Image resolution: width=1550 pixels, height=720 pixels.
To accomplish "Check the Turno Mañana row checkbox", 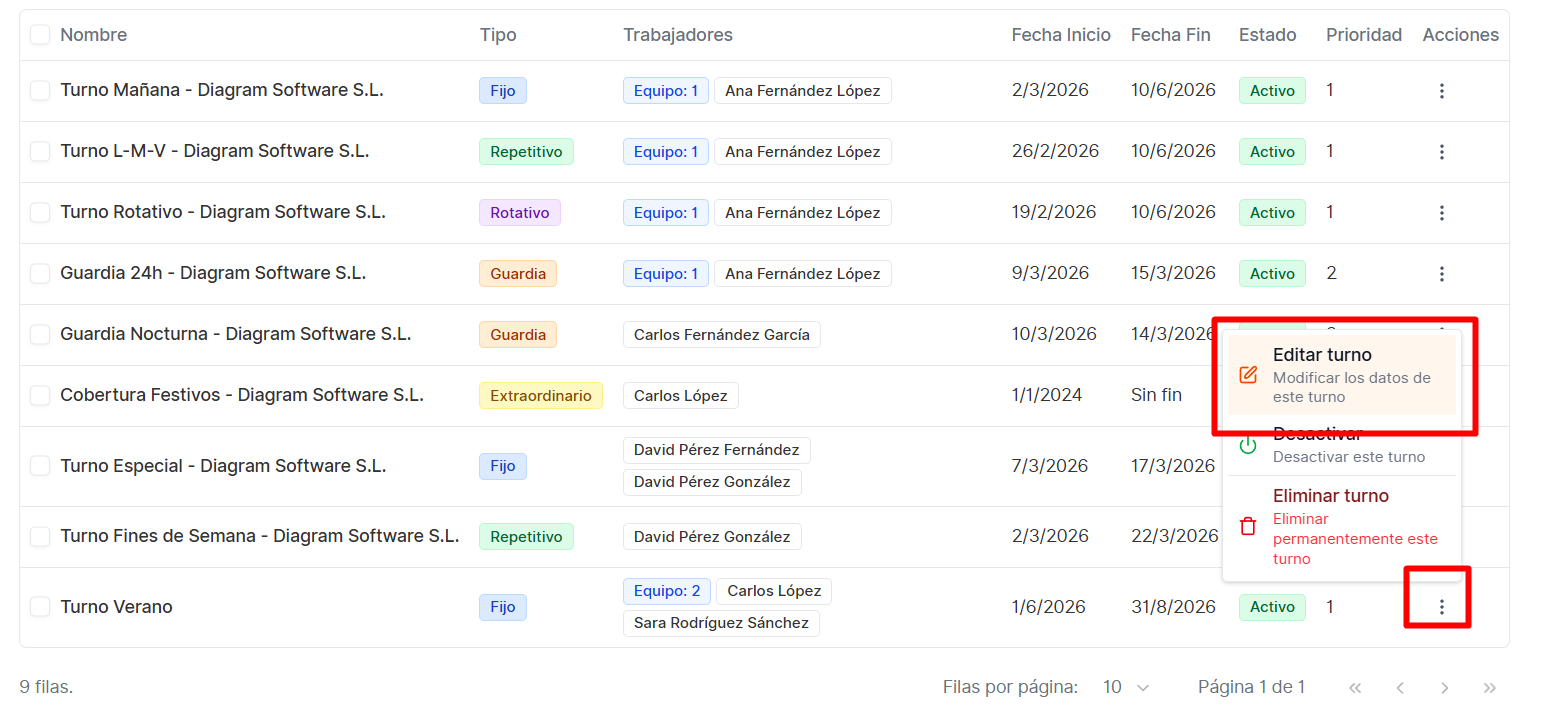I will click(40, 91).
